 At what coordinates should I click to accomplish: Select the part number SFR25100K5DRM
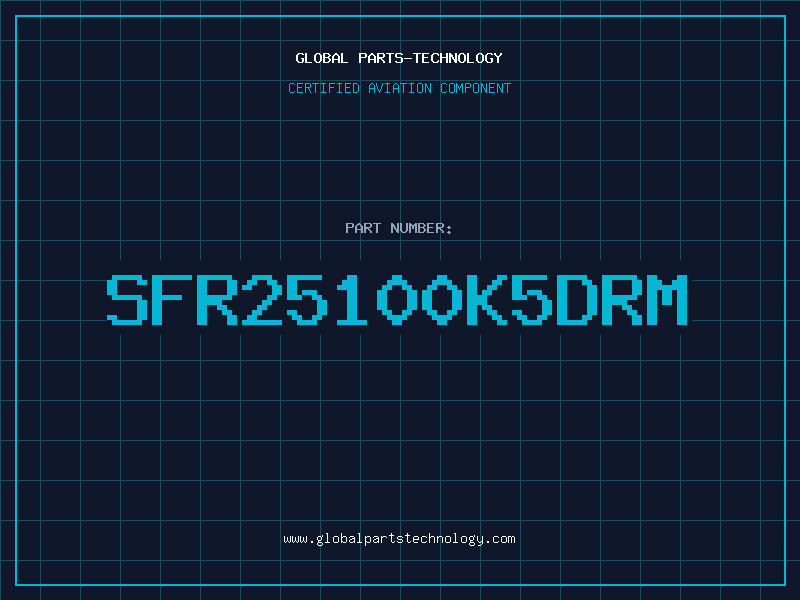point(397,299)
